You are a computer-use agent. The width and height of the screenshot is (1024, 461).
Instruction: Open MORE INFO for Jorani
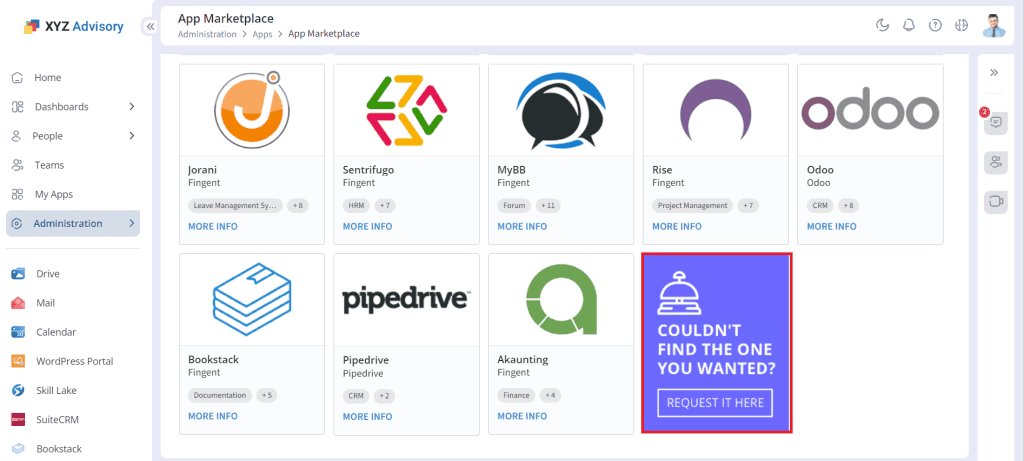pos(213,227)
